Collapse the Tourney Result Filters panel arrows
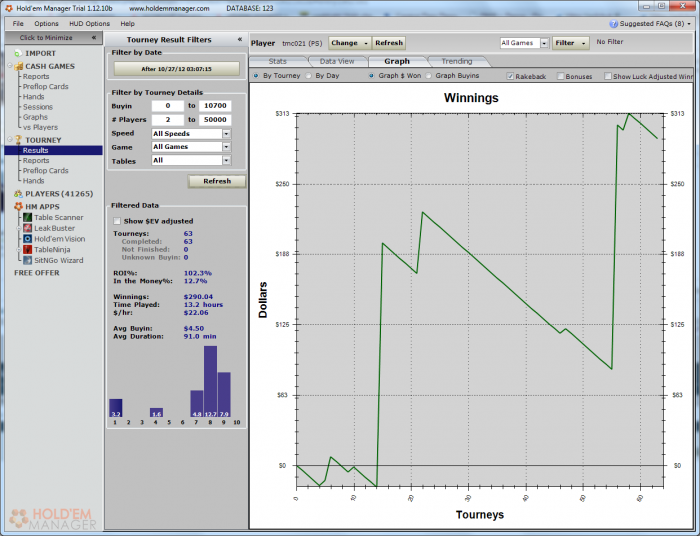The image size is (700, 536). [x=240, y=39]
